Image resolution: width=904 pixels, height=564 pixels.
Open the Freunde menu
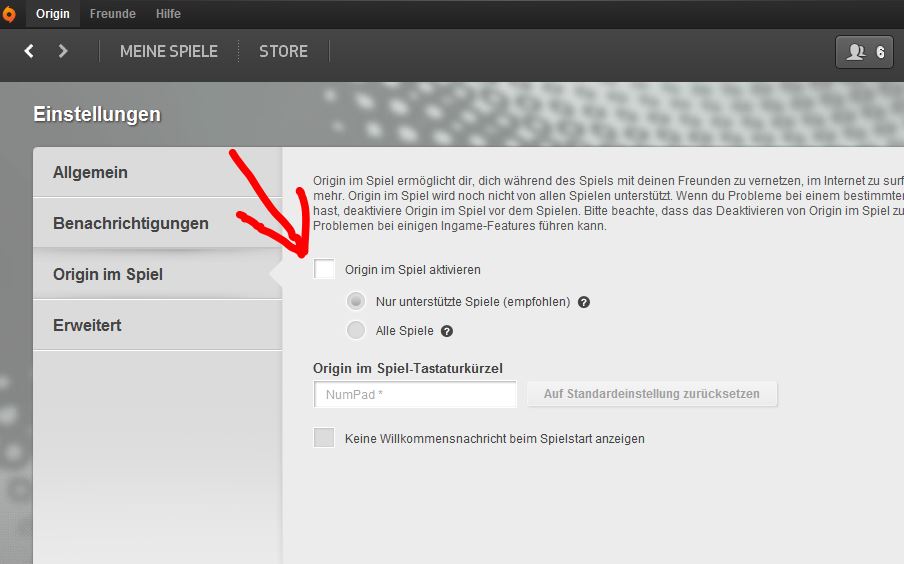click(x=112, y=14)
